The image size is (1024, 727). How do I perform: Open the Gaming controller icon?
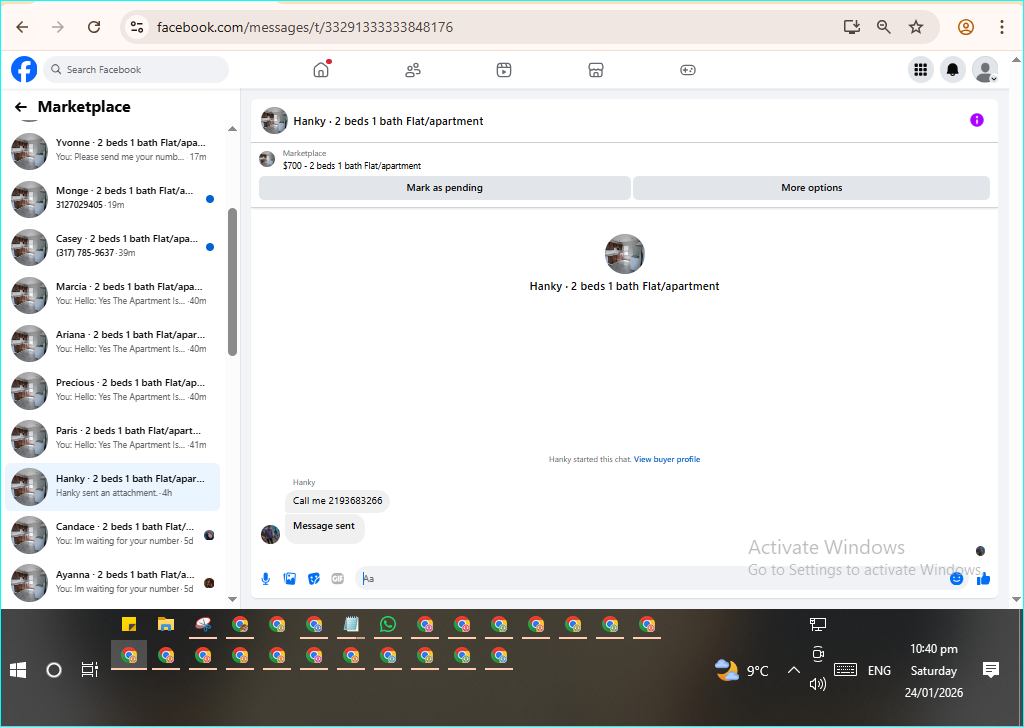click(x=688, y=70)
